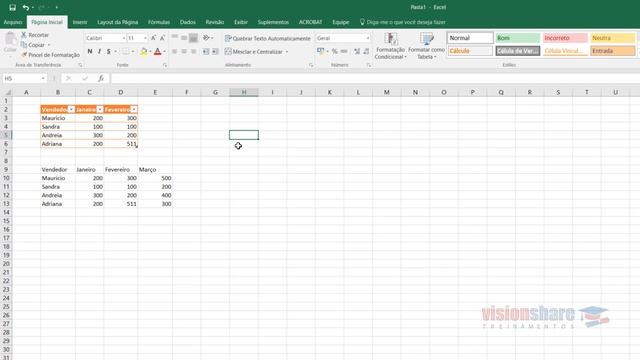Switch to Layout da Página tab
This screenshot has width=640, height=360.
point(118,22)
